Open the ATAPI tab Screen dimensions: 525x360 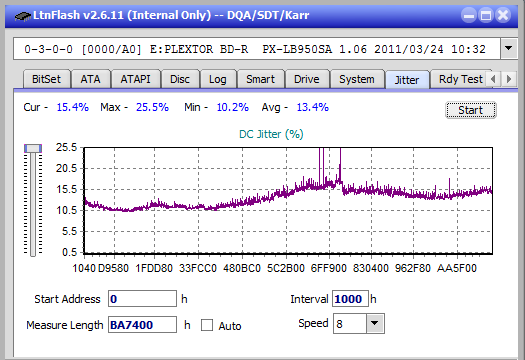coord(135,79)
